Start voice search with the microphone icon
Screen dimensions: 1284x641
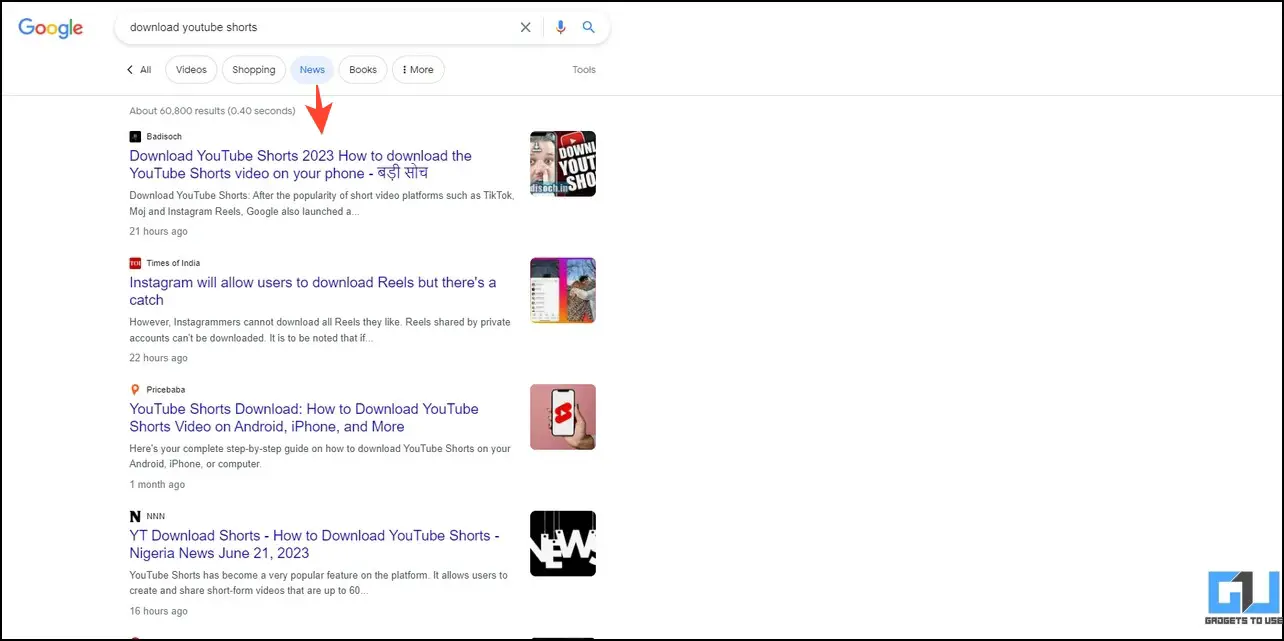(x=561, y=28)
